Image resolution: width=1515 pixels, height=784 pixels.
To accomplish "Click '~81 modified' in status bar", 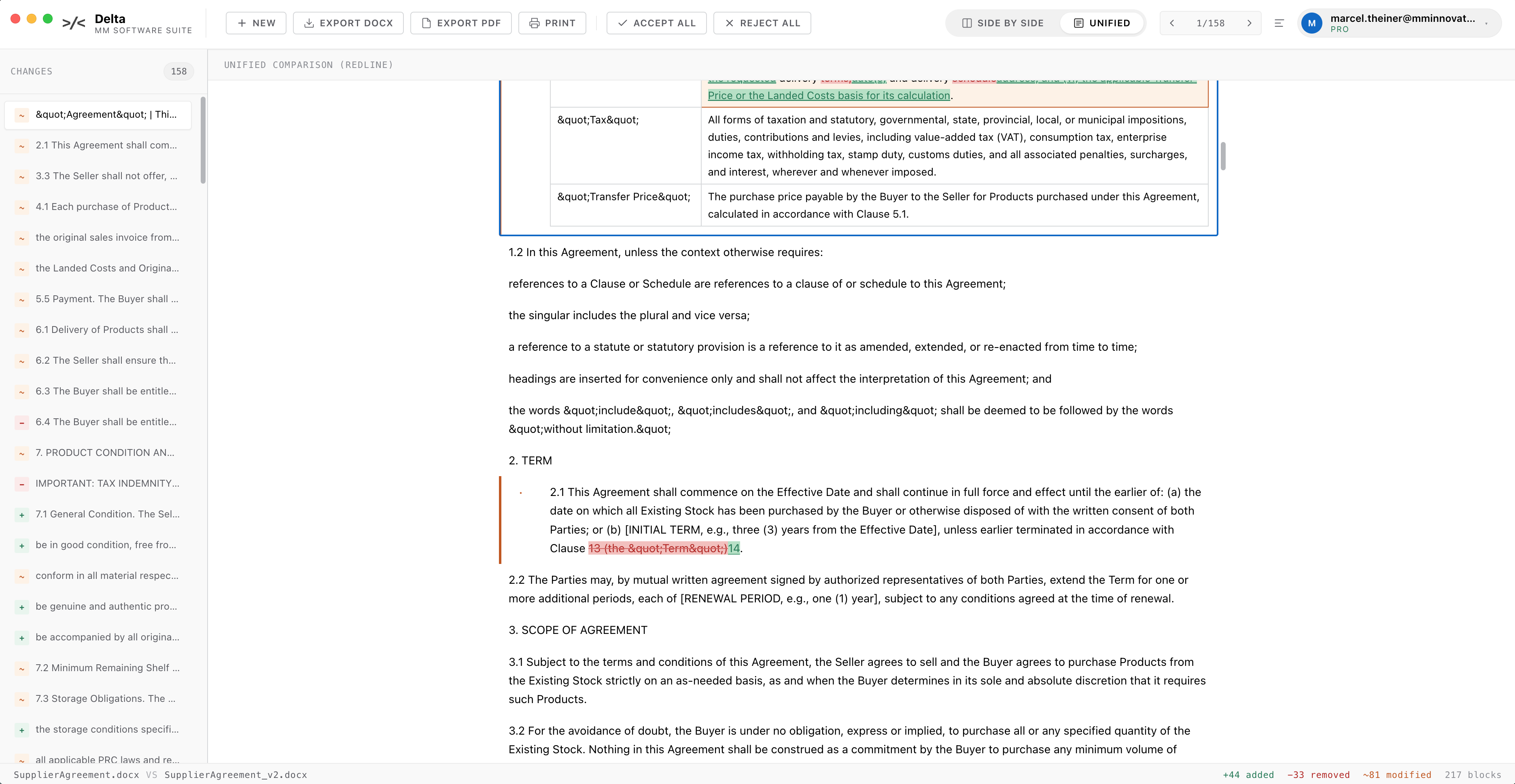I will point(1397,775).
